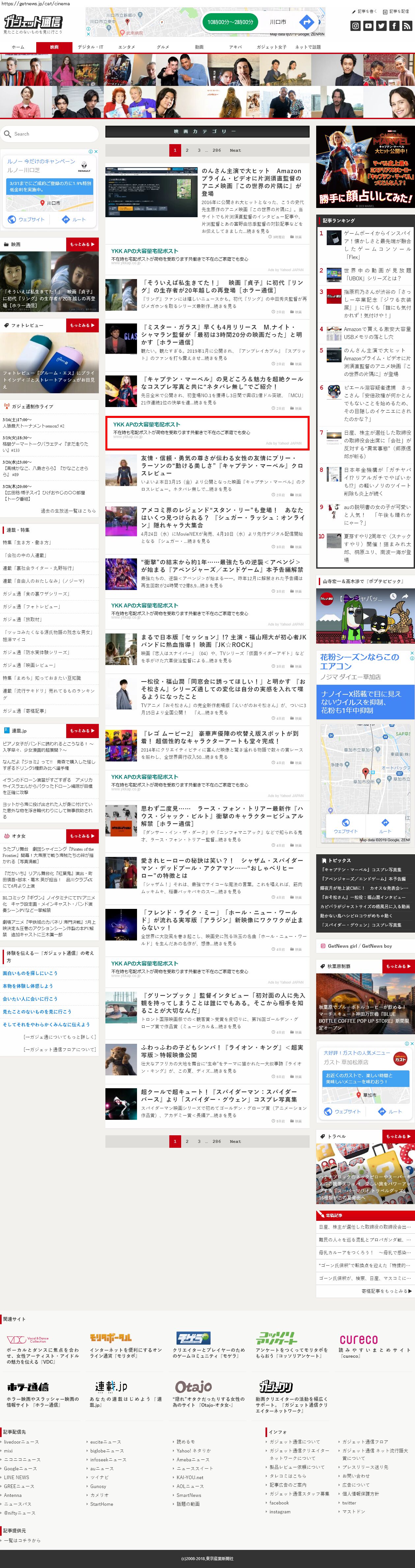The image size is (415, 1568).
Task: Click the ガジェット通信 site logo
Action: click(x=33, y=21)
